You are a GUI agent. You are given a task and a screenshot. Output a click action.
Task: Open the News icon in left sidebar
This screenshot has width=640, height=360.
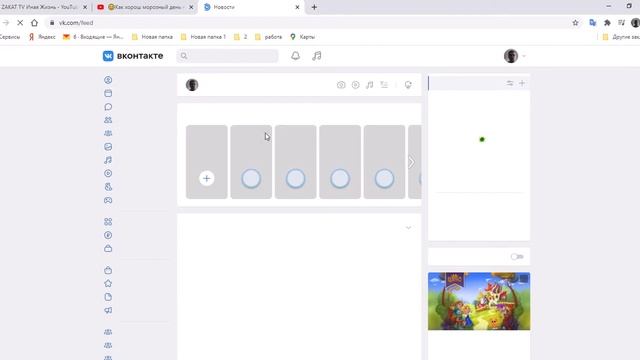(x=108, y=93)
